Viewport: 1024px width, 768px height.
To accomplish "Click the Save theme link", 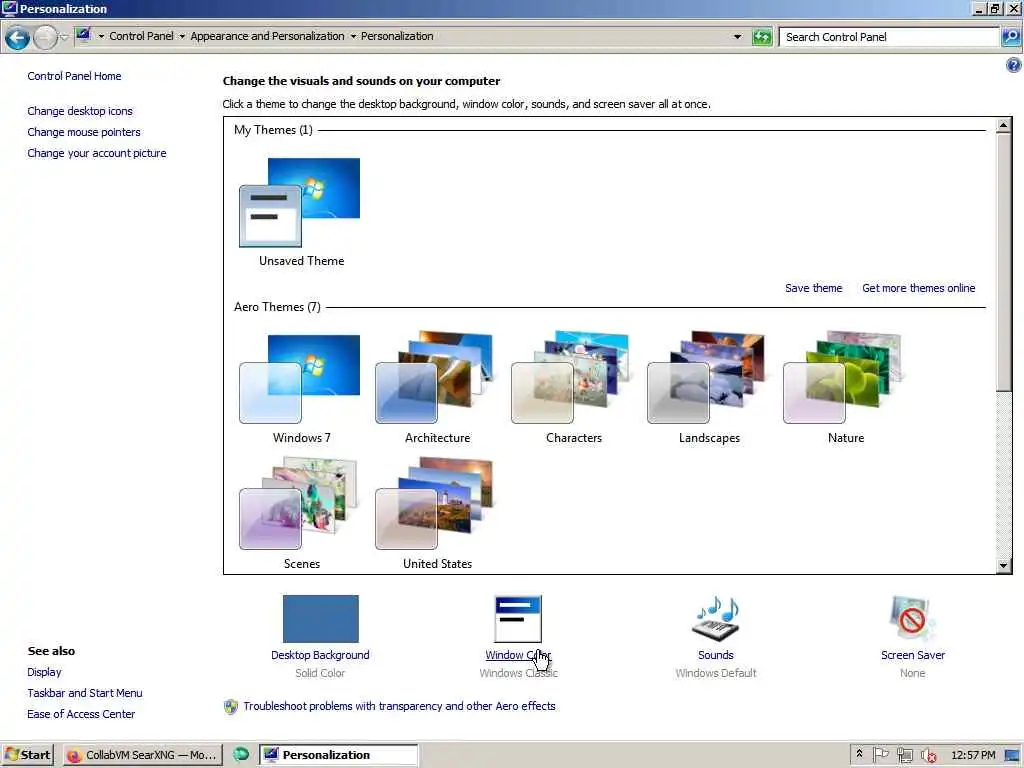I will [813, 288].
